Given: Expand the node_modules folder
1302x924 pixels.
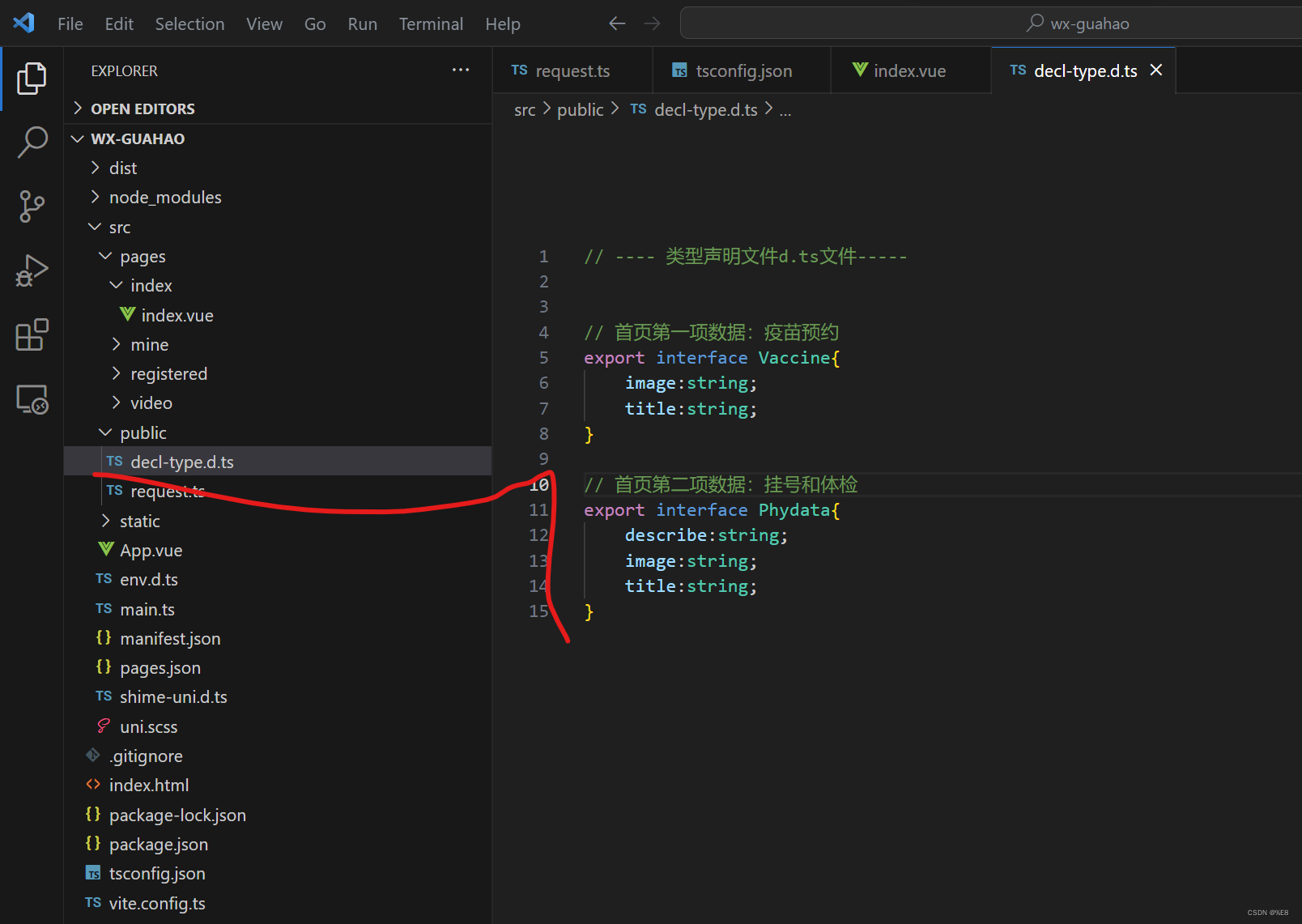Looking at the screenshot, I should [95, 197].
